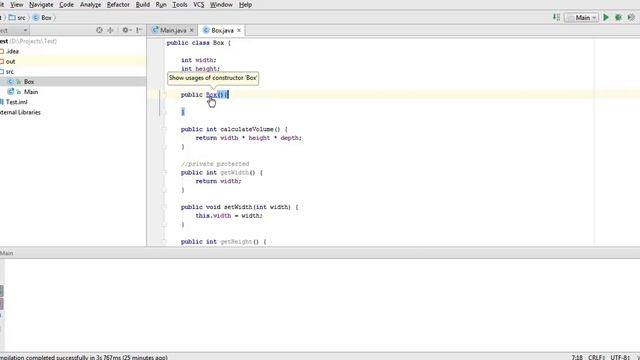Open the VCS menu
This screenshot has width=640, height=360.
click(198, 5)
